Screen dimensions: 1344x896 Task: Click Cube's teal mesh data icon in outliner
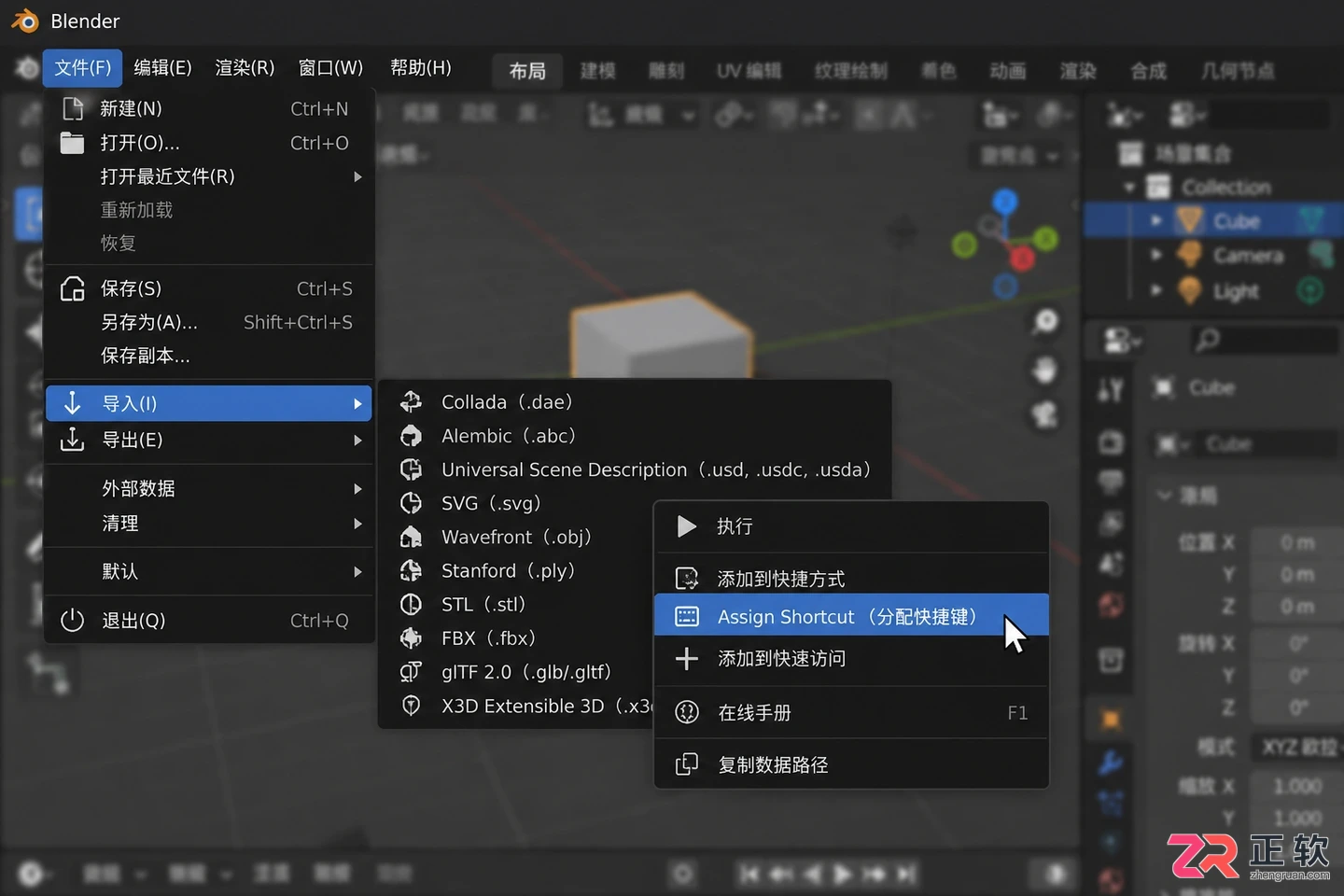(1311, 221)
